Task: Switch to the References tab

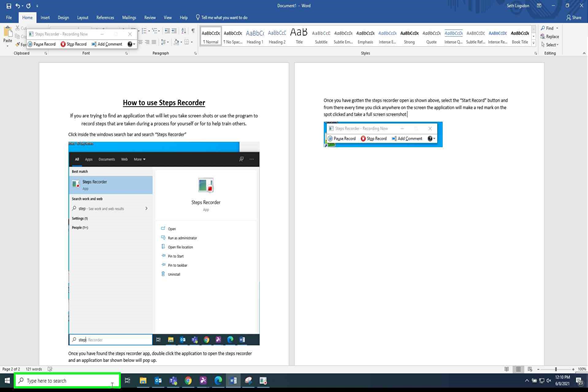Action: (x=105, y=18)
